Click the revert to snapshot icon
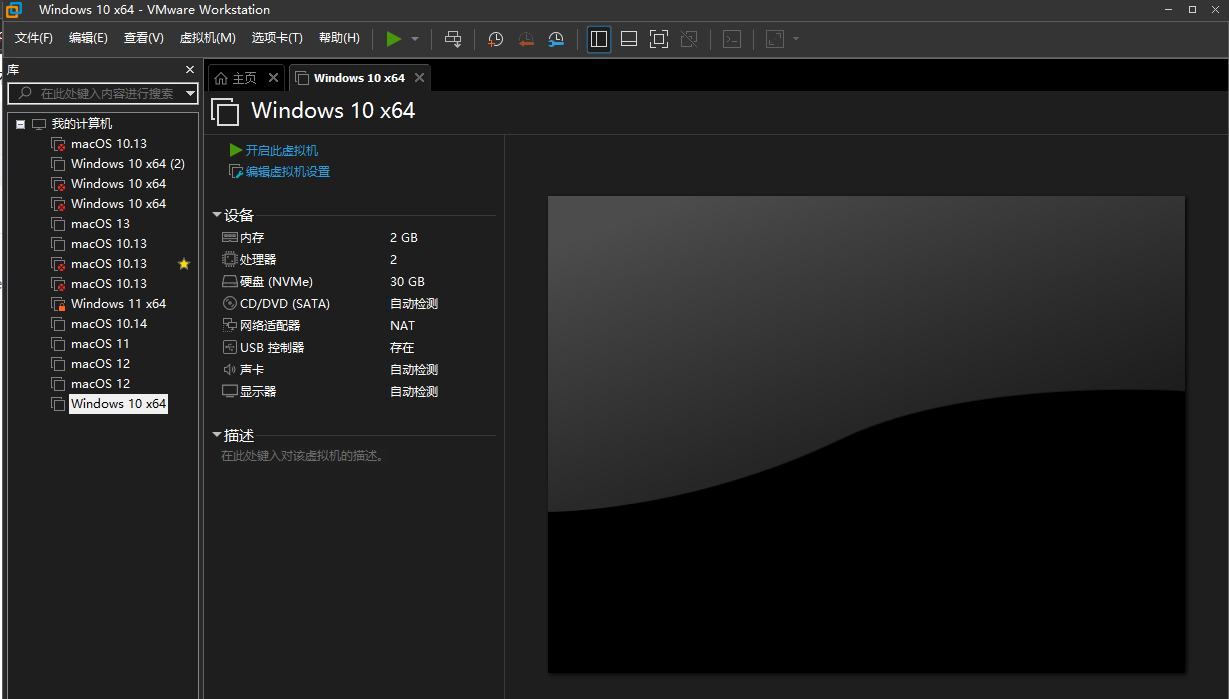1229x699 pixels. (x=526, y=39)
